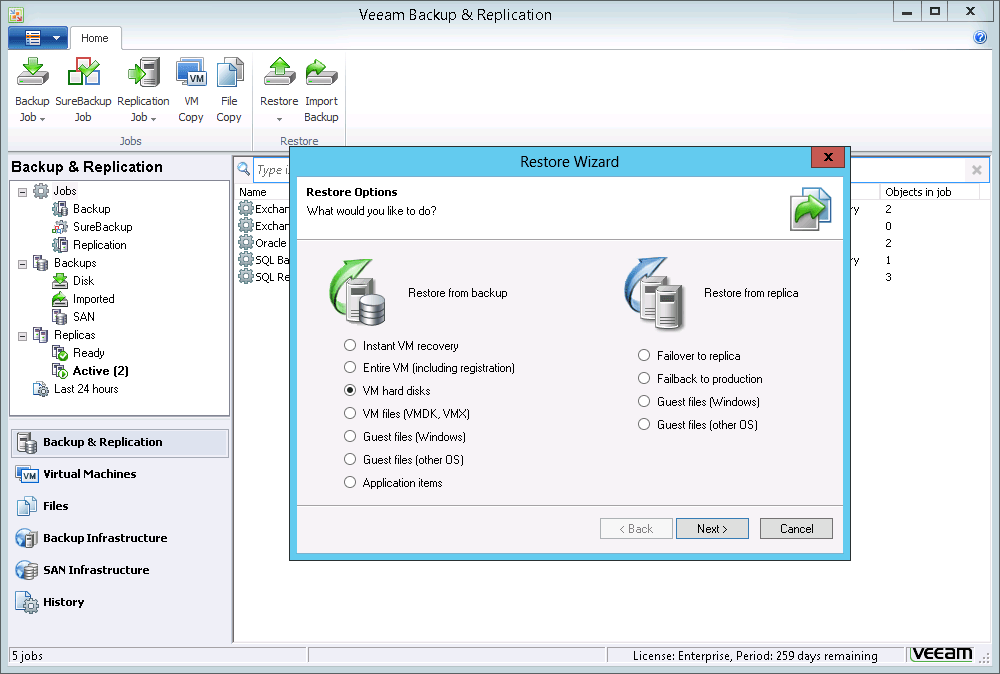Image resolution: width=1000 pixels, height=674 pixels.
Task: Open the Replication Job dropdown arrow
Action: coord(154,119)
